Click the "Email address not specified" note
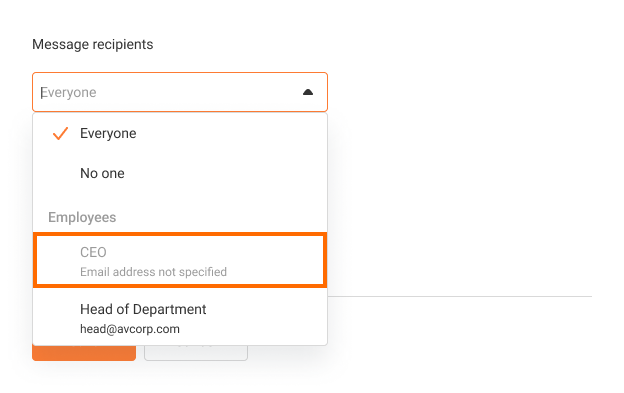Viewport: 624px width, 393px height. (153, 272)
